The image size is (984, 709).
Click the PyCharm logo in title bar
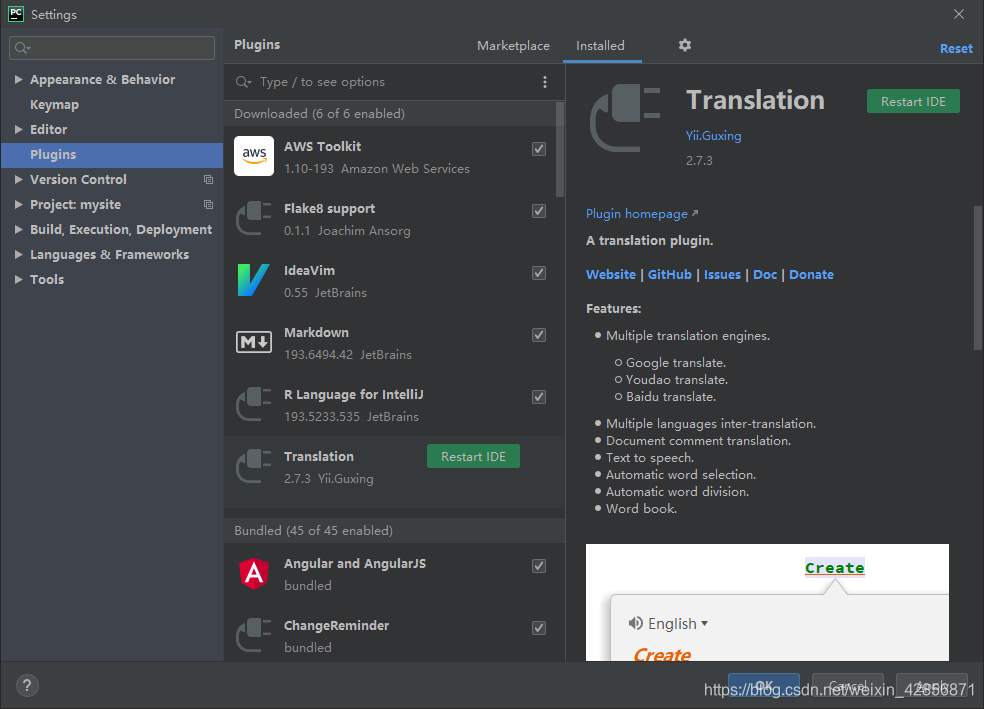pyautogui.click(x=16, y=14)
